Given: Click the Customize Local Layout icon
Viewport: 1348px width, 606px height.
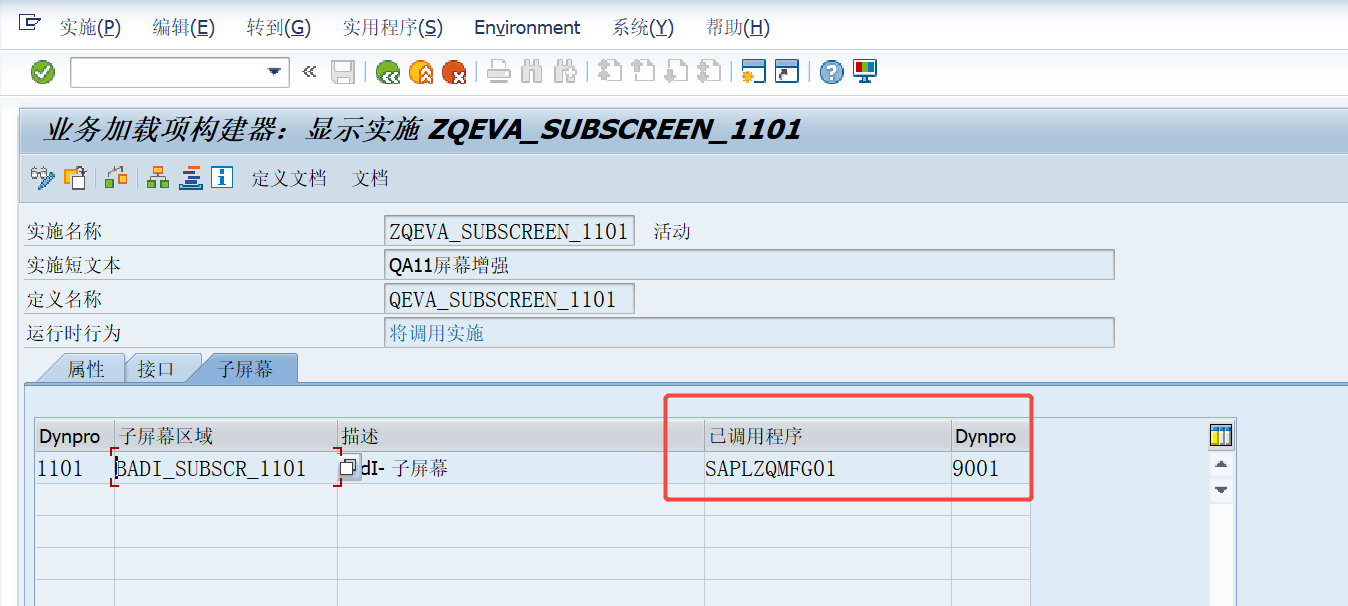Looking at the screenshot, I should 864,71.
